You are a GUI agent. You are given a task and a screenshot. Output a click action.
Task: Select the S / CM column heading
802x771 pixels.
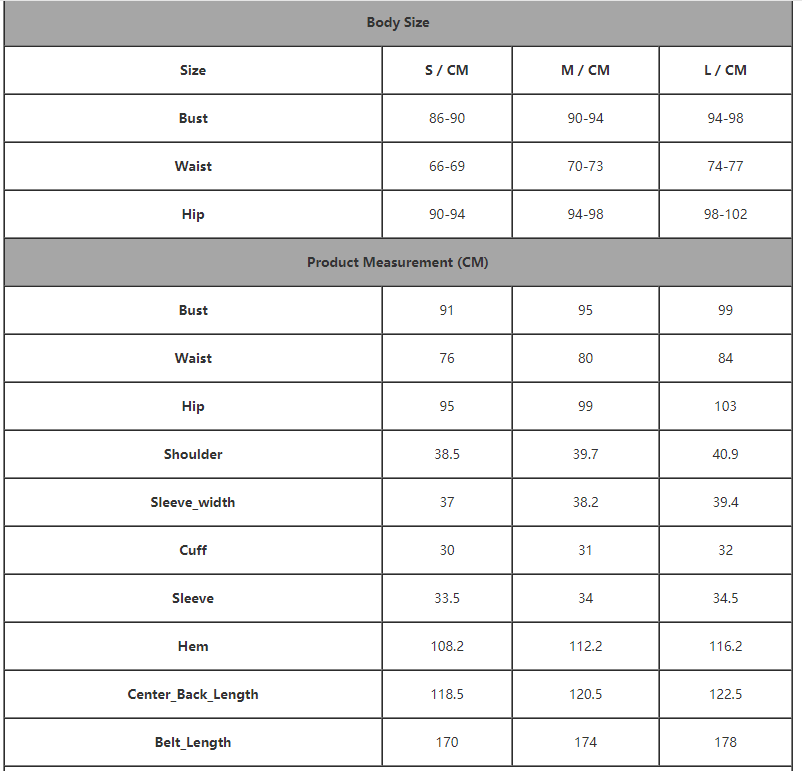coord(447,70)
